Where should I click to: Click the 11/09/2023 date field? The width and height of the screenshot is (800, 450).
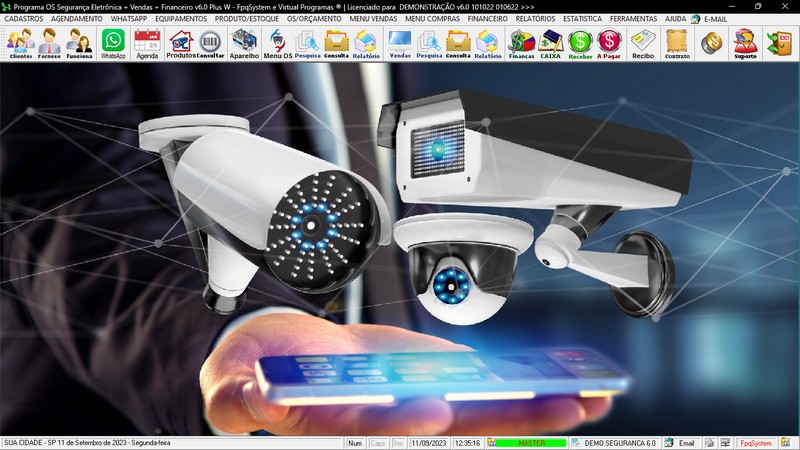tap(429, 443)
